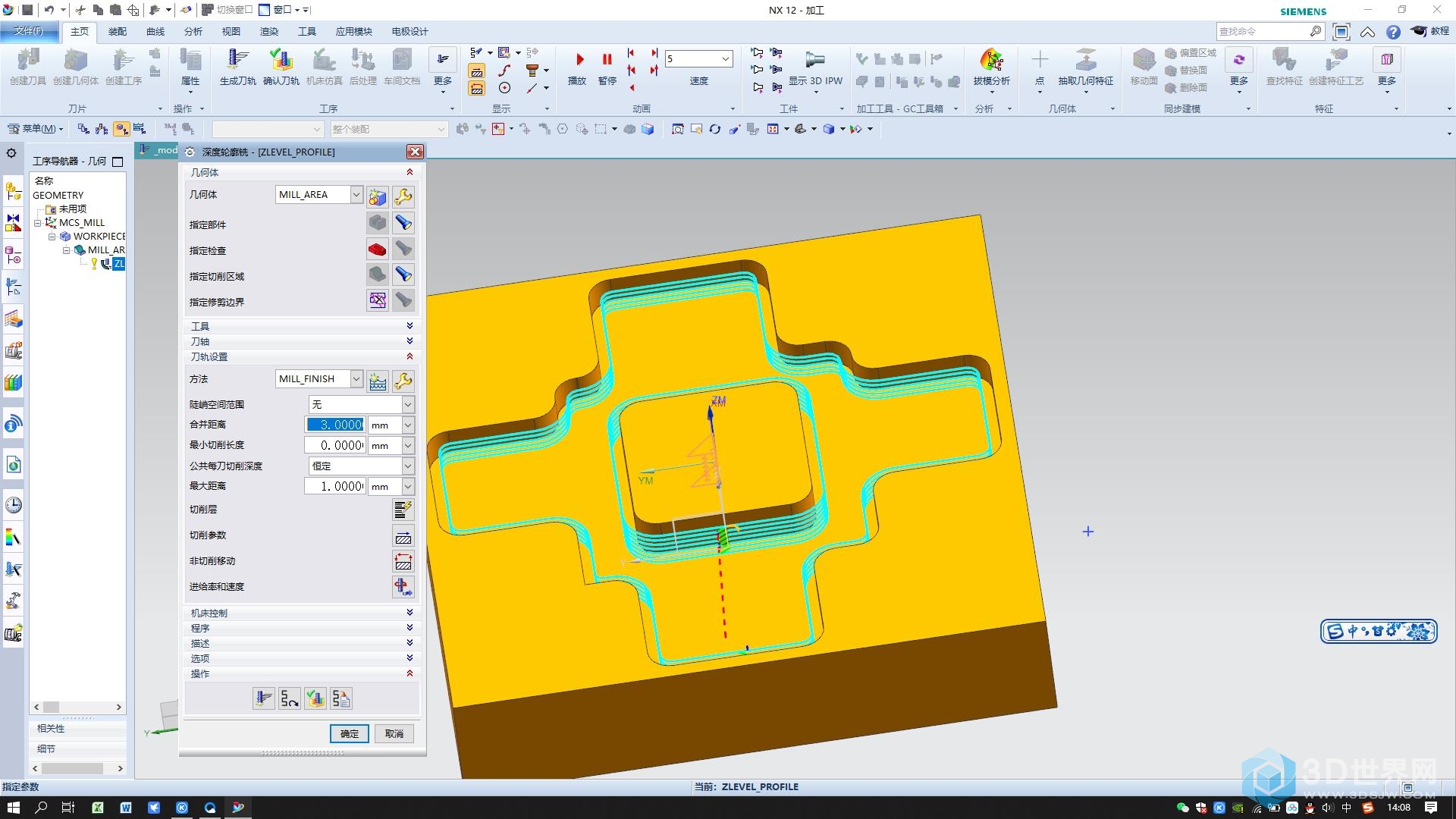This screenshot has width=1456, height=819.
Task: Click the navigator horizontal scrollbar thumb
Action: [51, 707]
